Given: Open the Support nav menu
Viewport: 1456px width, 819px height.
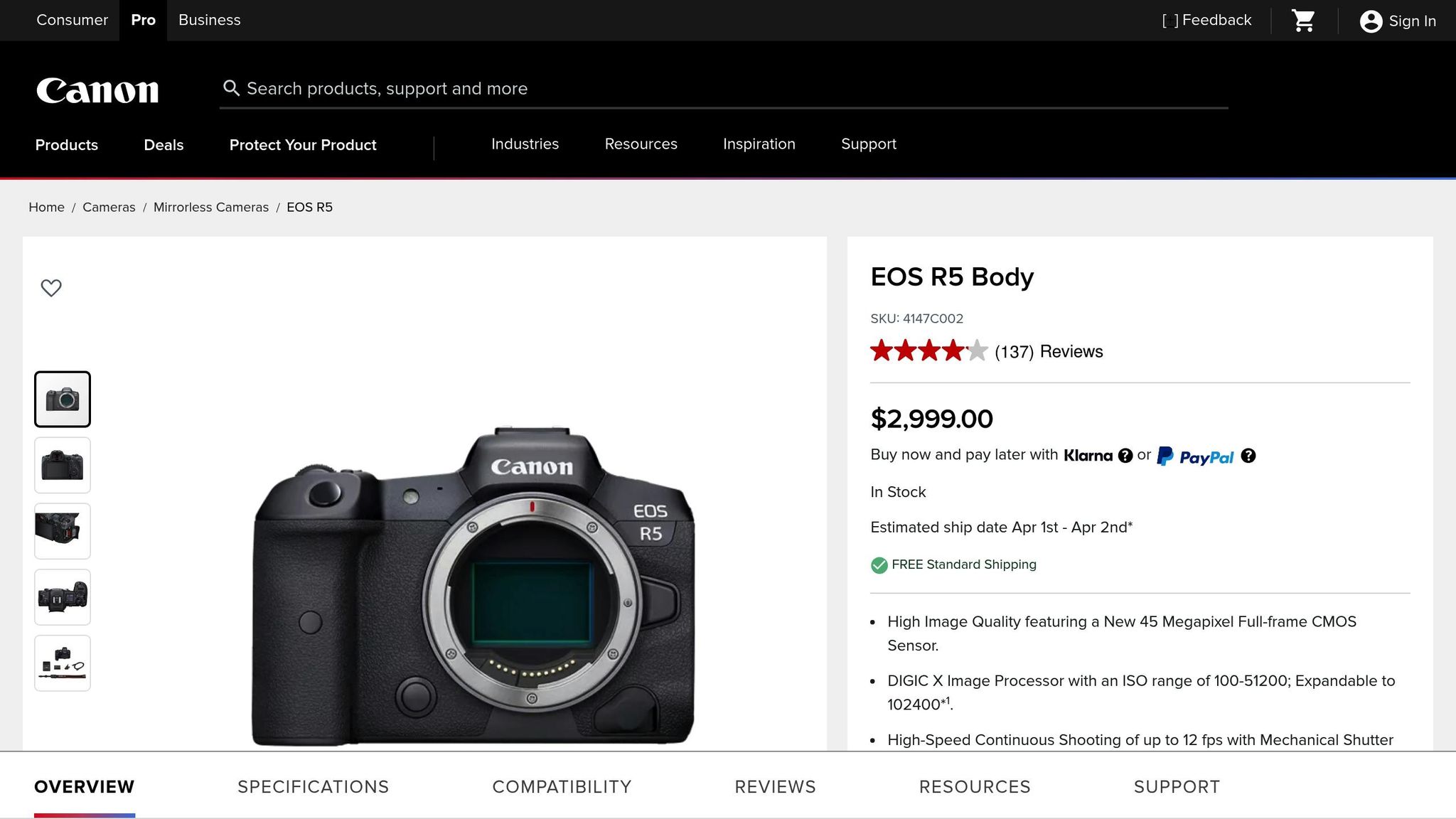Looking at the screenshot, I should click(x=869, y=144).
